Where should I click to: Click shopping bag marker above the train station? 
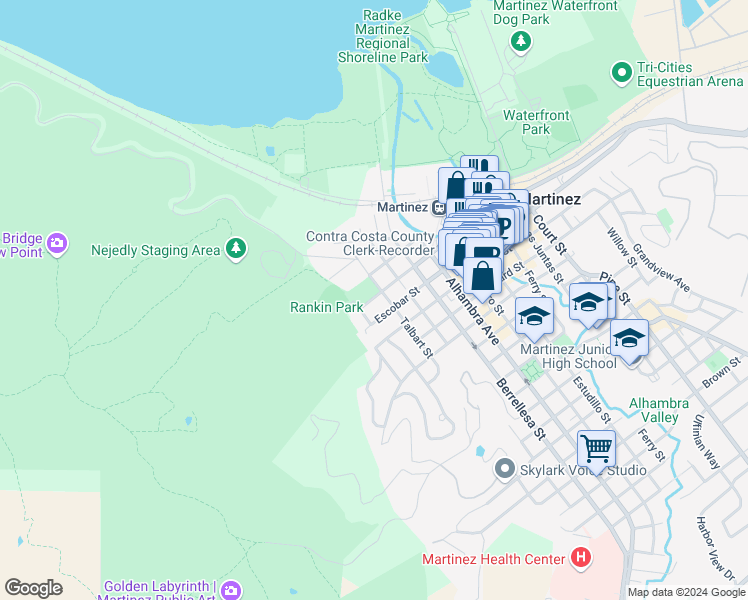click(x=453, y=183)
